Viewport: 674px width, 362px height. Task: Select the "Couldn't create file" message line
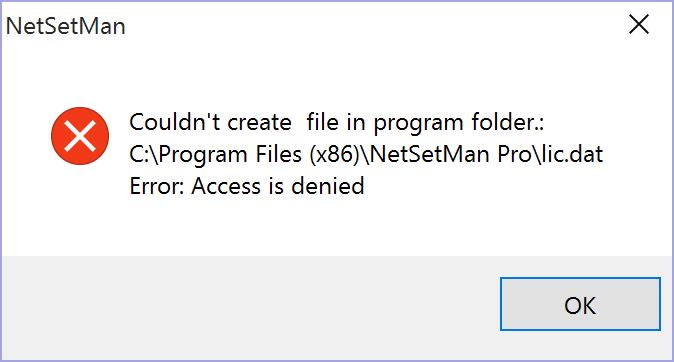(x=337, y=122)
